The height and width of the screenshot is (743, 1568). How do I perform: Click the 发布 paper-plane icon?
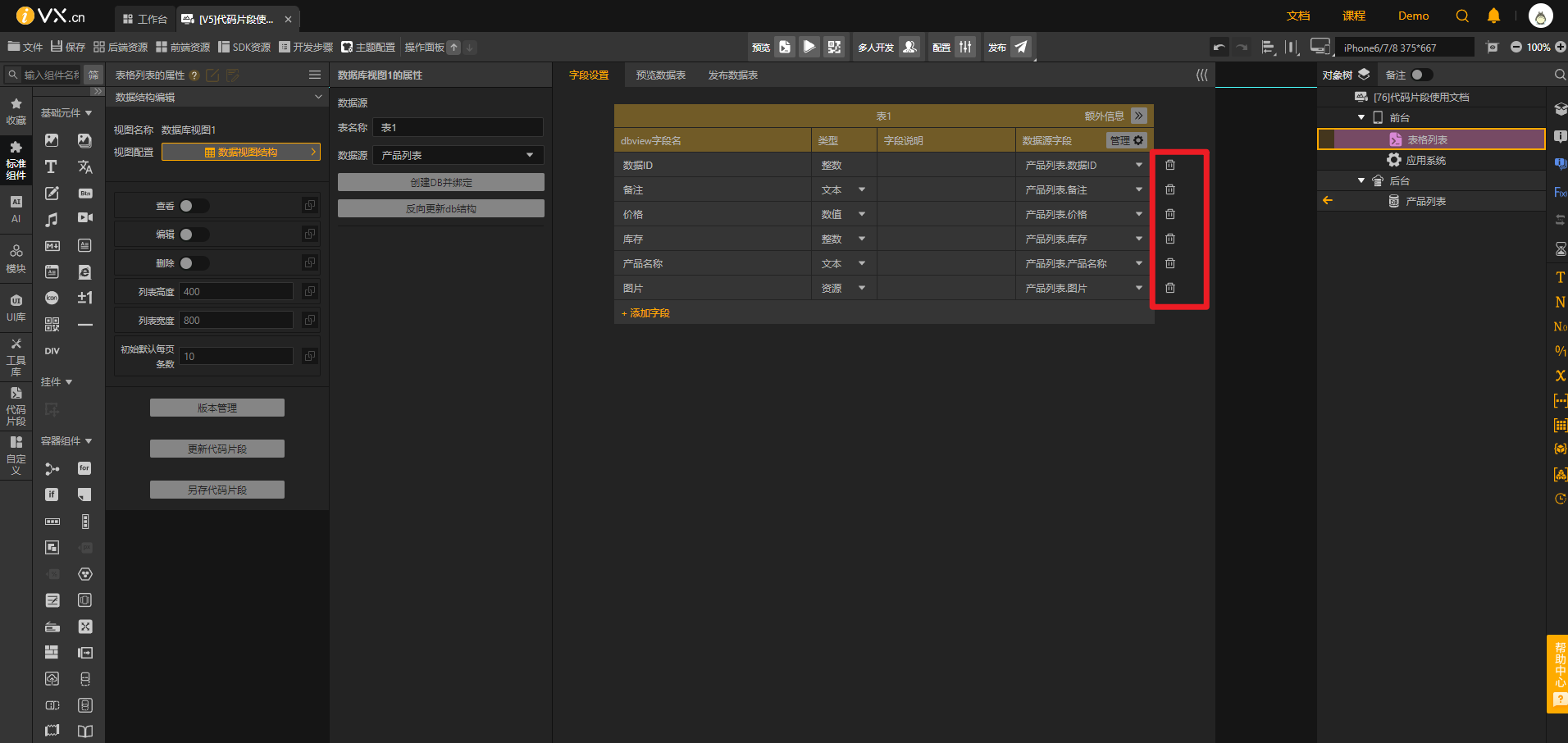pos(1021,47)
